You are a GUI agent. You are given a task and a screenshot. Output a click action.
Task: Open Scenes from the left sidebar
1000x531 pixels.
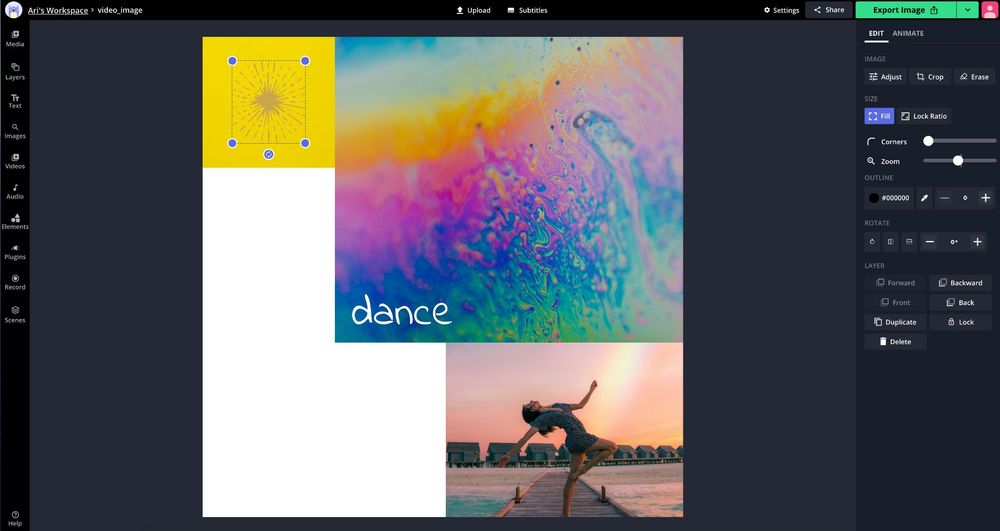(15, 314)
